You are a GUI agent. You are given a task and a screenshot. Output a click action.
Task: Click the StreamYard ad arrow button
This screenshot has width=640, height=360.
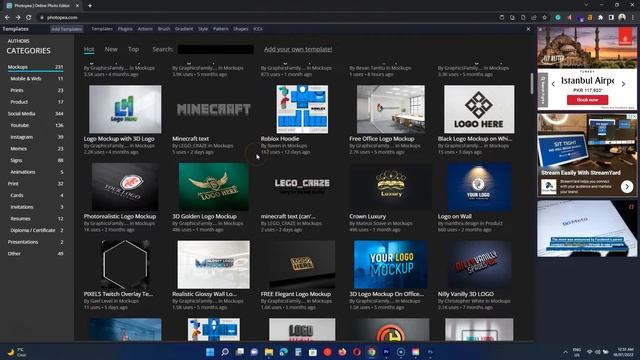tap(627, 187)
